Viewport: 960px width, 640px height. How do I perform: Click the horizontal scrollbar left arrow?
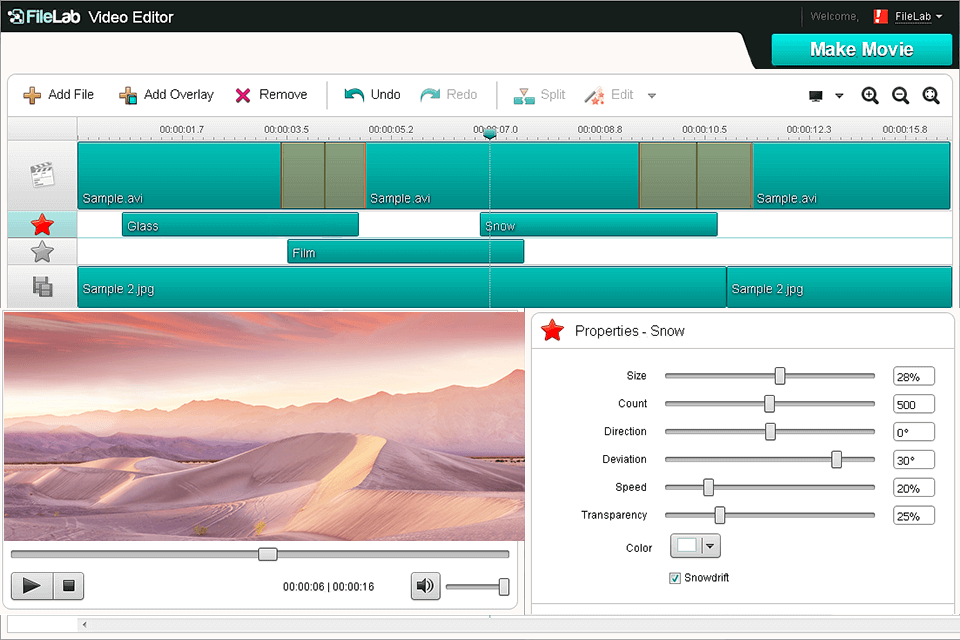click(84, 625)
